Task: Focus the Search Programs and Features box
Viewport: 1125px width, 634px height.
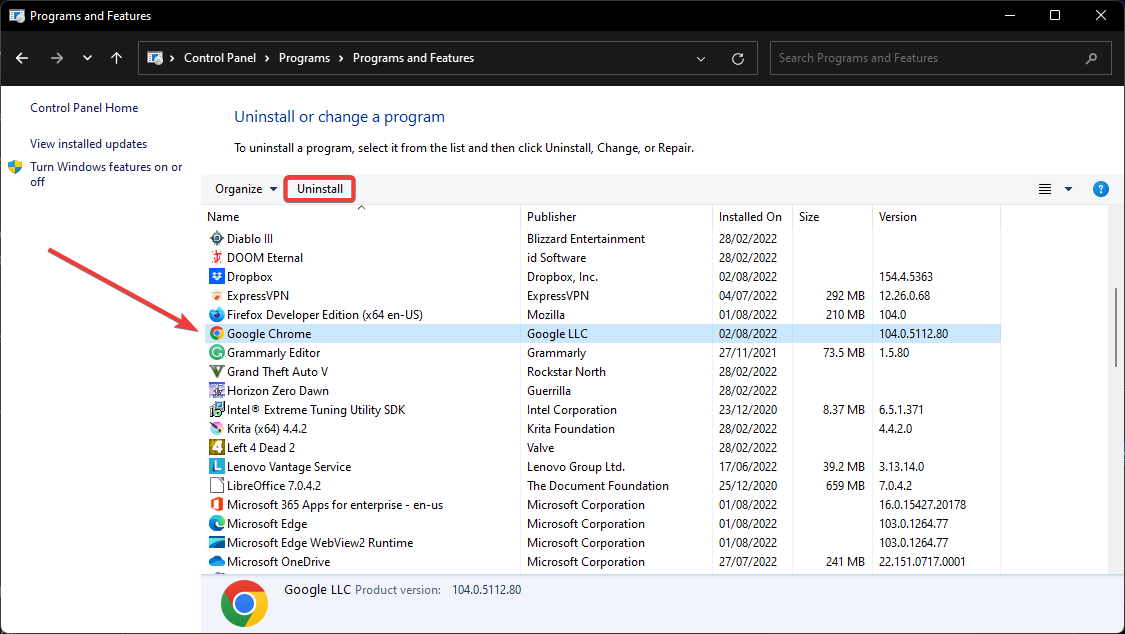Action: [x=941, y=58]
